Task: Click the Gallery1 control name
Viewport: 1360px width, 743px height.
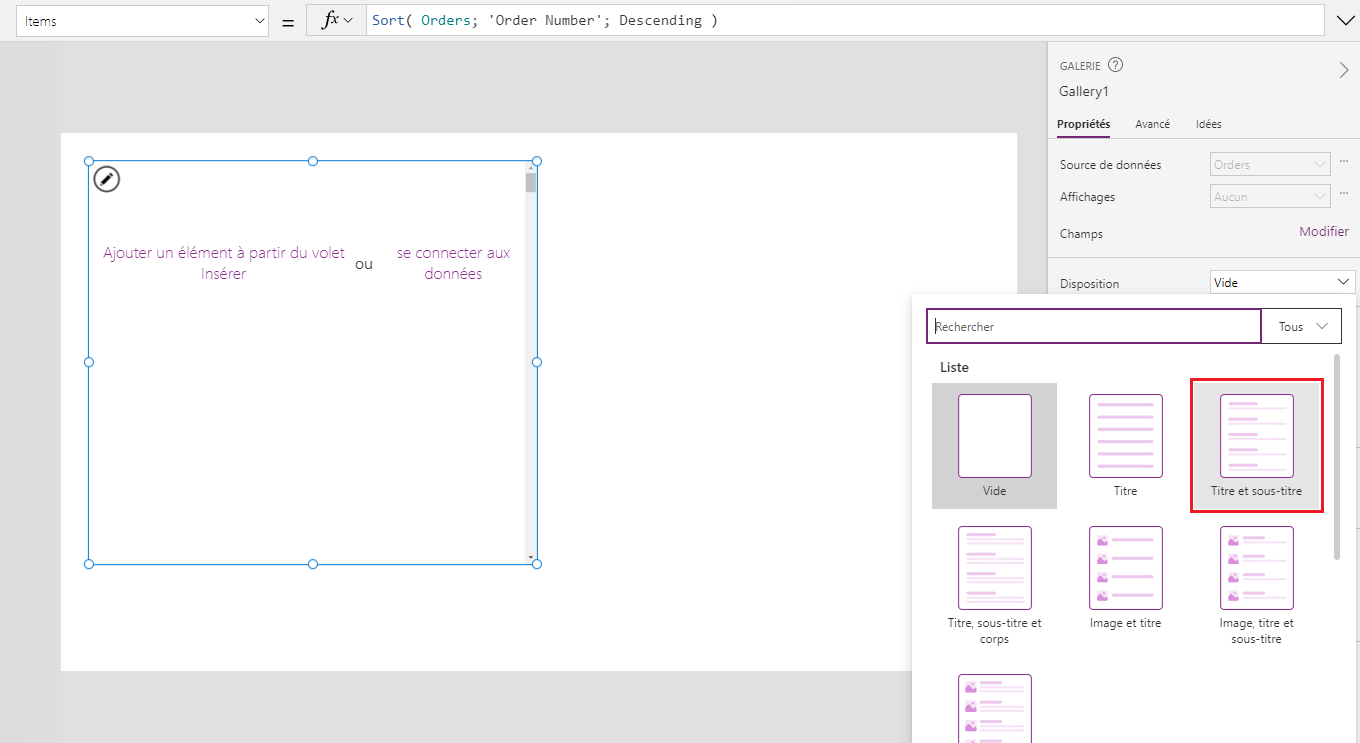Action: tap(1084, 91)
